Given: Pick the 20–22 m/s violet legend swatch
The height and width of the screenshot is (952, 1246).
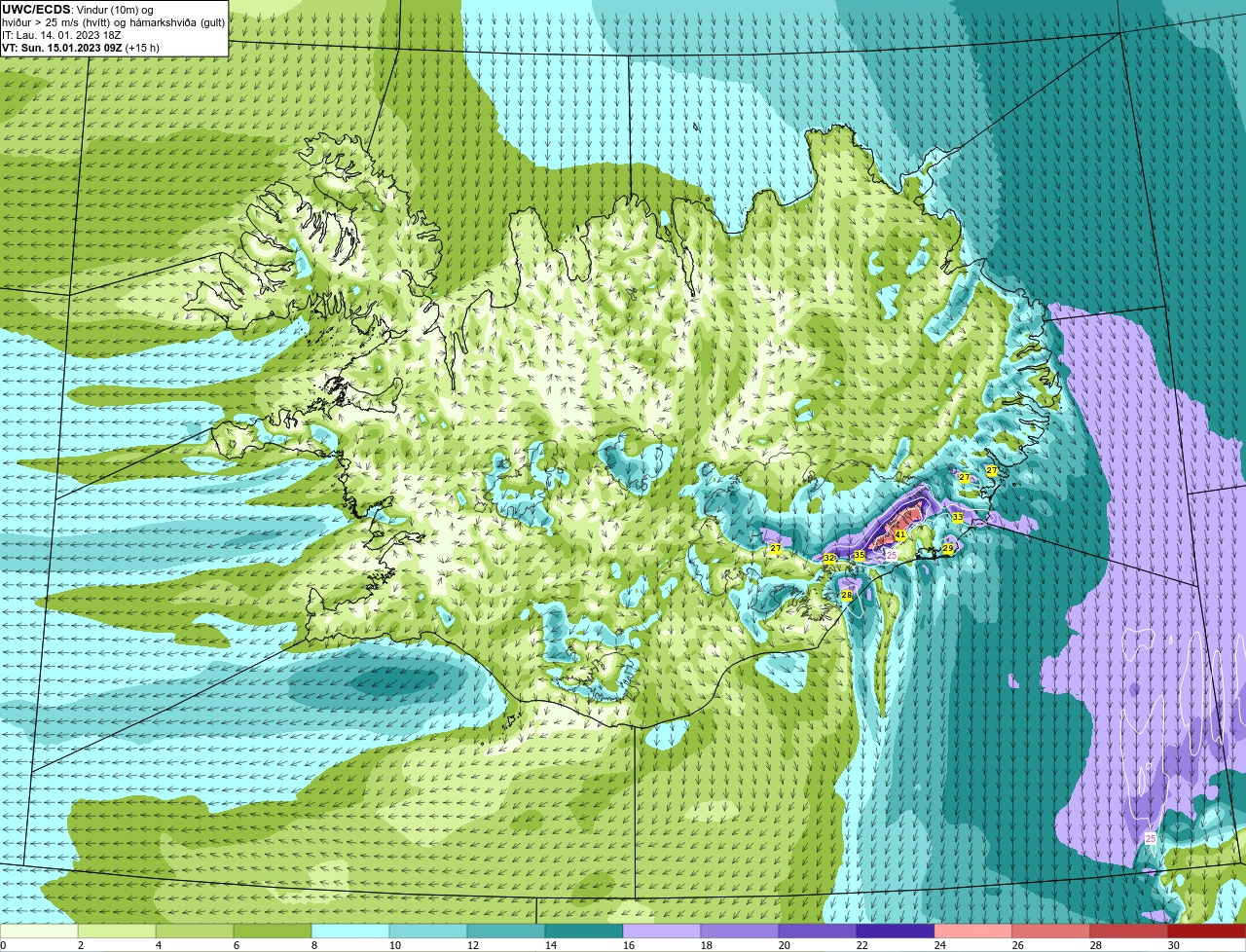Looking at the screenshot, I should click(818, 932).
